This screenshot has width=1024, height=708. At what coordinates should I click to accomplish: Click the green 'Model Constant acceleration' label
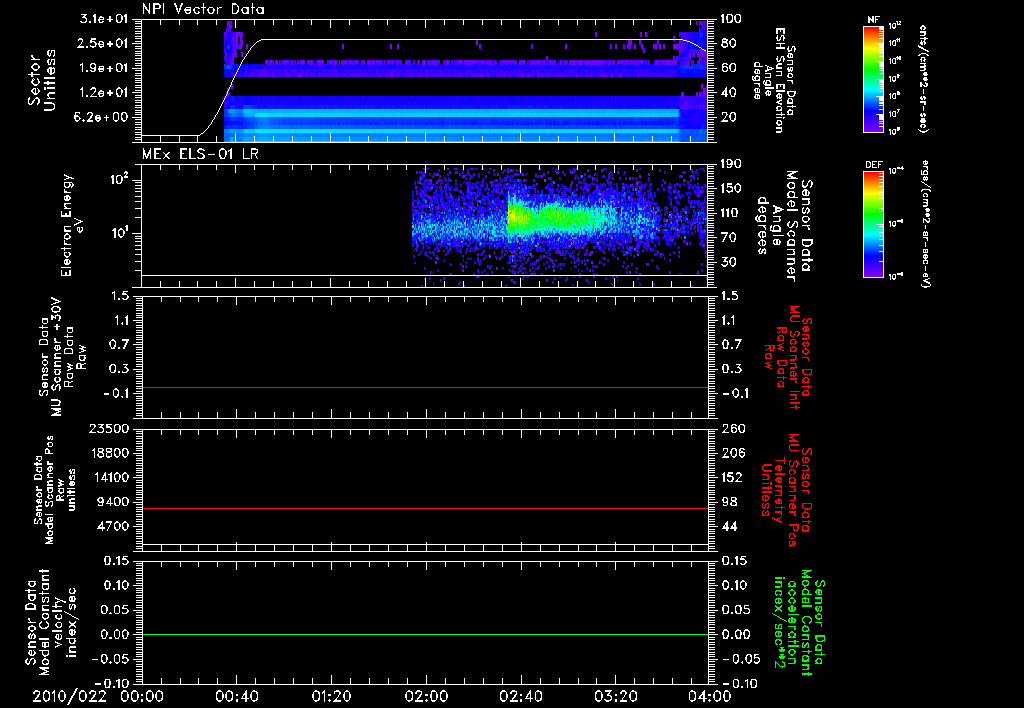(x=799, y=623)
